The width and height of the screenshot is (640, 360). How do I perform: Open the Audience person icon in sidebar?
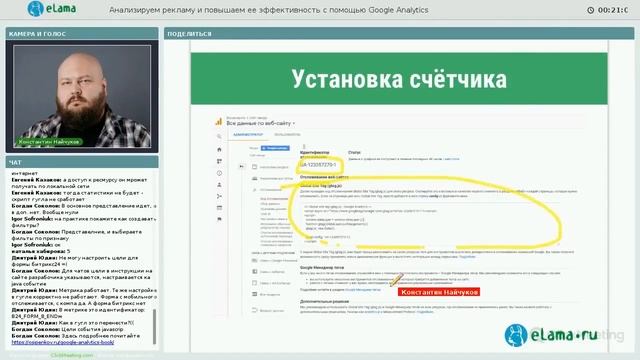219,185
